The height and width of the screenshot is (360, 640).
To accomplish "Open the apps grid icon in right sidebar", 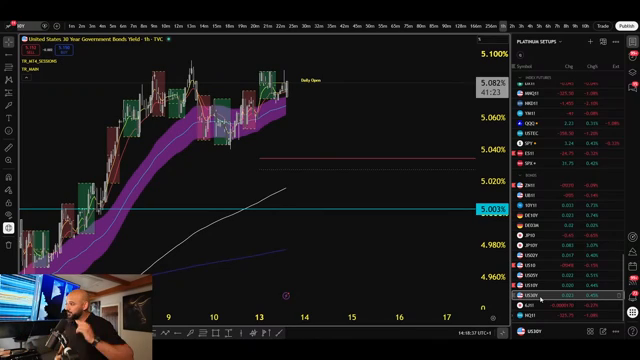I will point(632,312).
